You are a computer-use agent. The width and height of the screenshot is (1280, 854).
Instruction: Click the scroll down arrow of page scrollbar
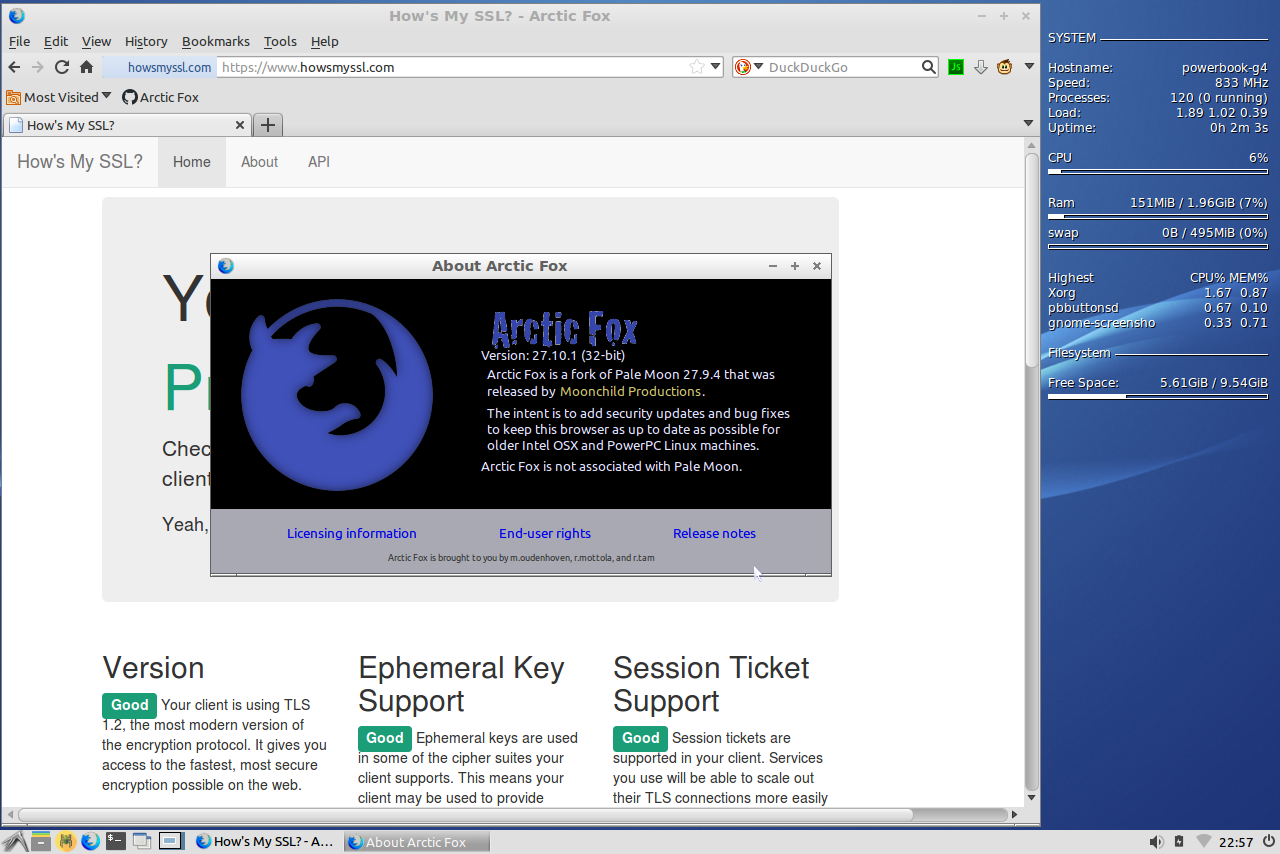(x=1032, y=797)
